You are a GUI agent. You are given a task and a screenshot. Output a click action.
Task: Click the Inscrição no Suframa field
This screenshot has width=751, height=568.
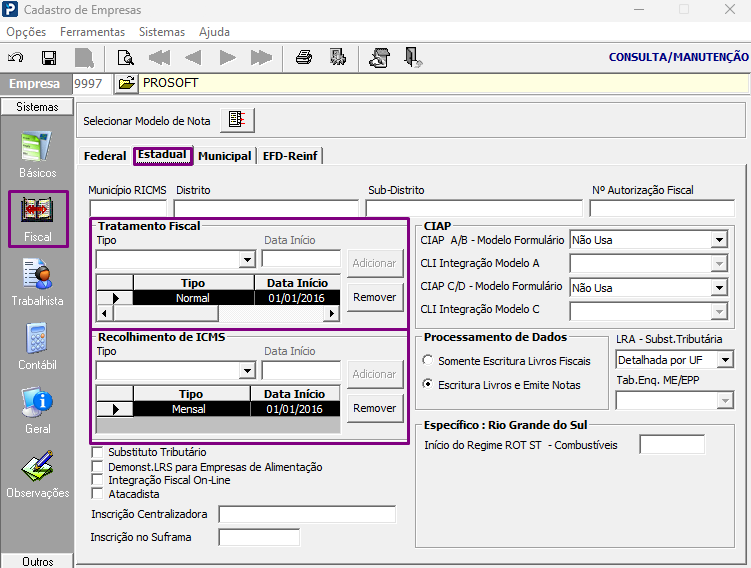[259, 537]
